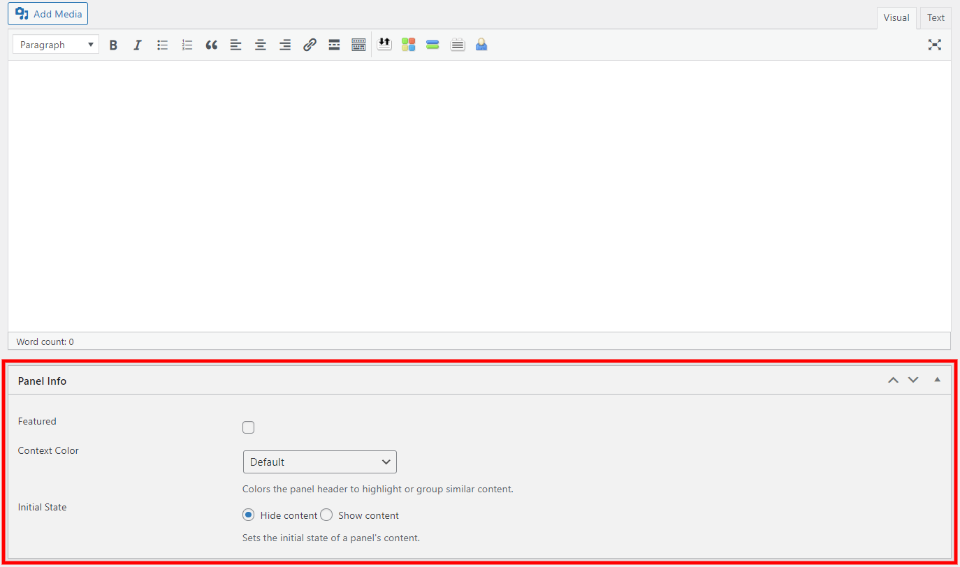The width and height of the screenshot is (960, 567).
Task: Move Panel Info box down
Action: [x=913, y=380]
